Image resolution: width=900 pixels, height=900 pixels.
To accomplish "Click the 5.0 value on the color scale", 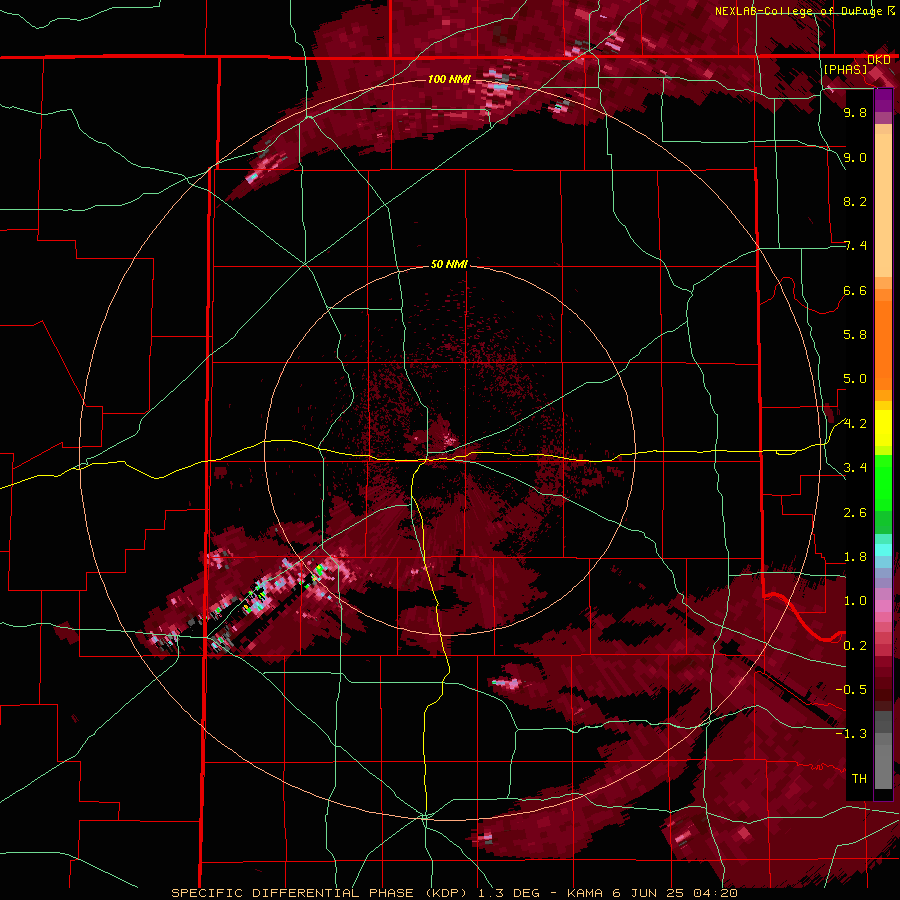I will click(x=855, y=379).
